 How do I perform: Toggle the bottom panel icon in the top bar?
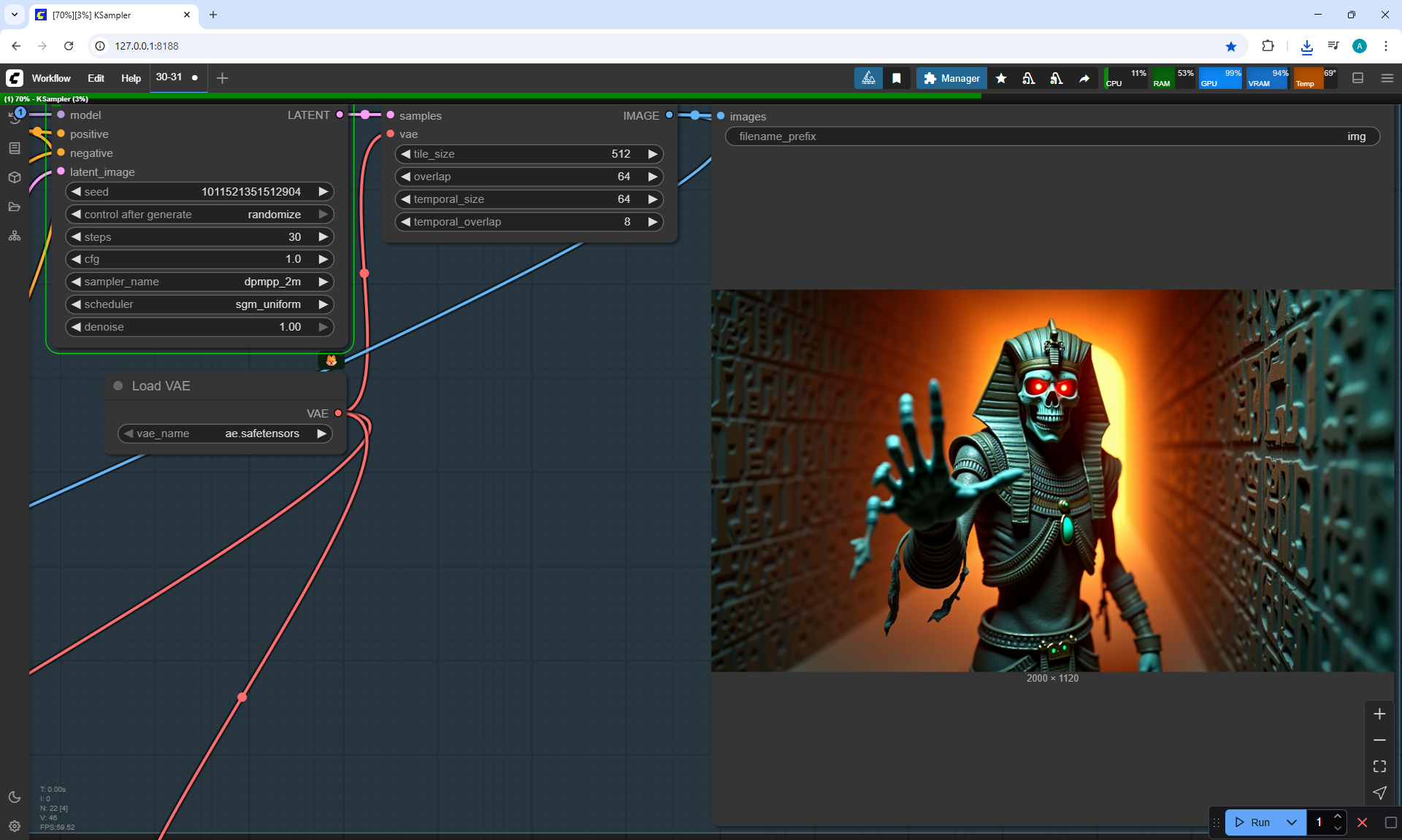tap(1358, 78)
